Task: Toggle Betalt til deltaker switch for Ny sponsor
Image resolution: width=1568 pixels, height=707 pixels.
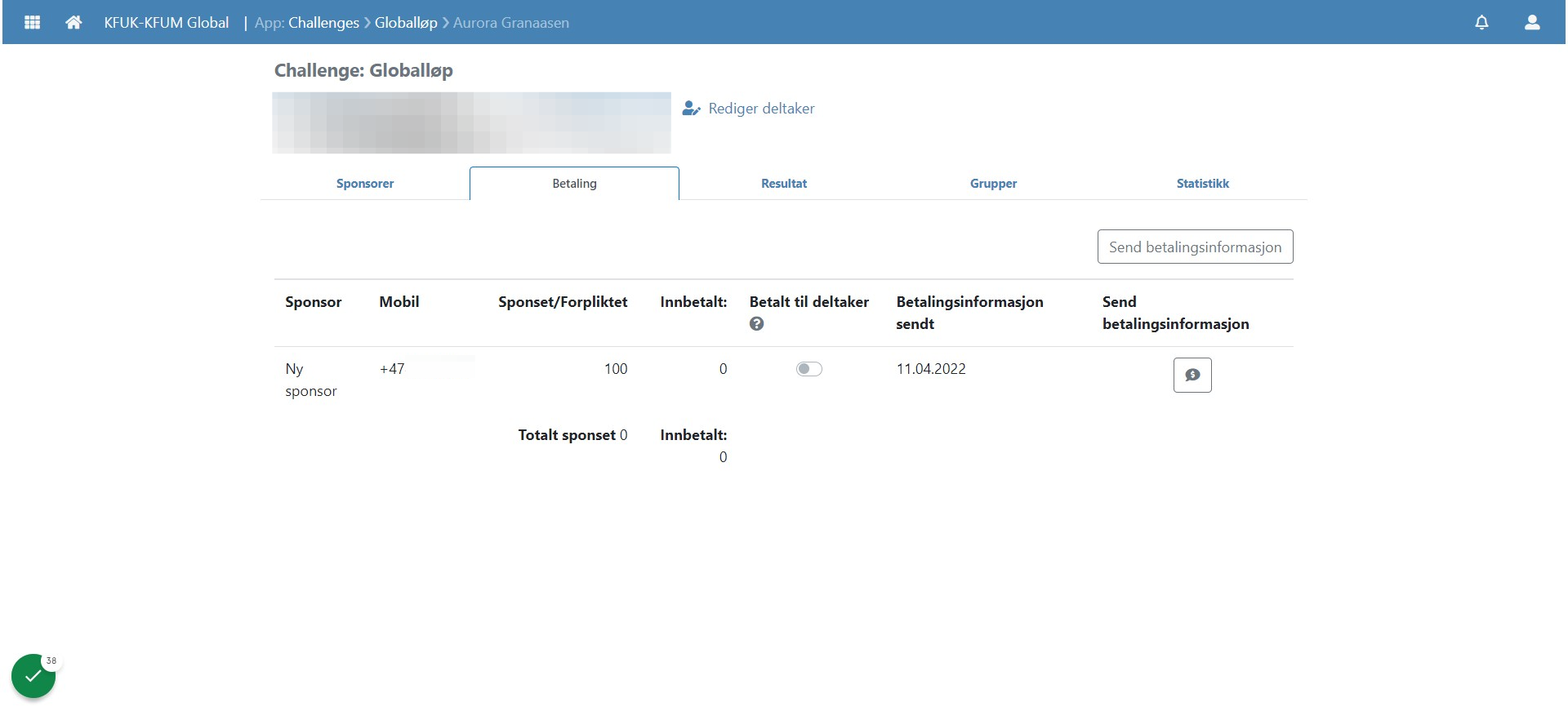Action: 809,369
